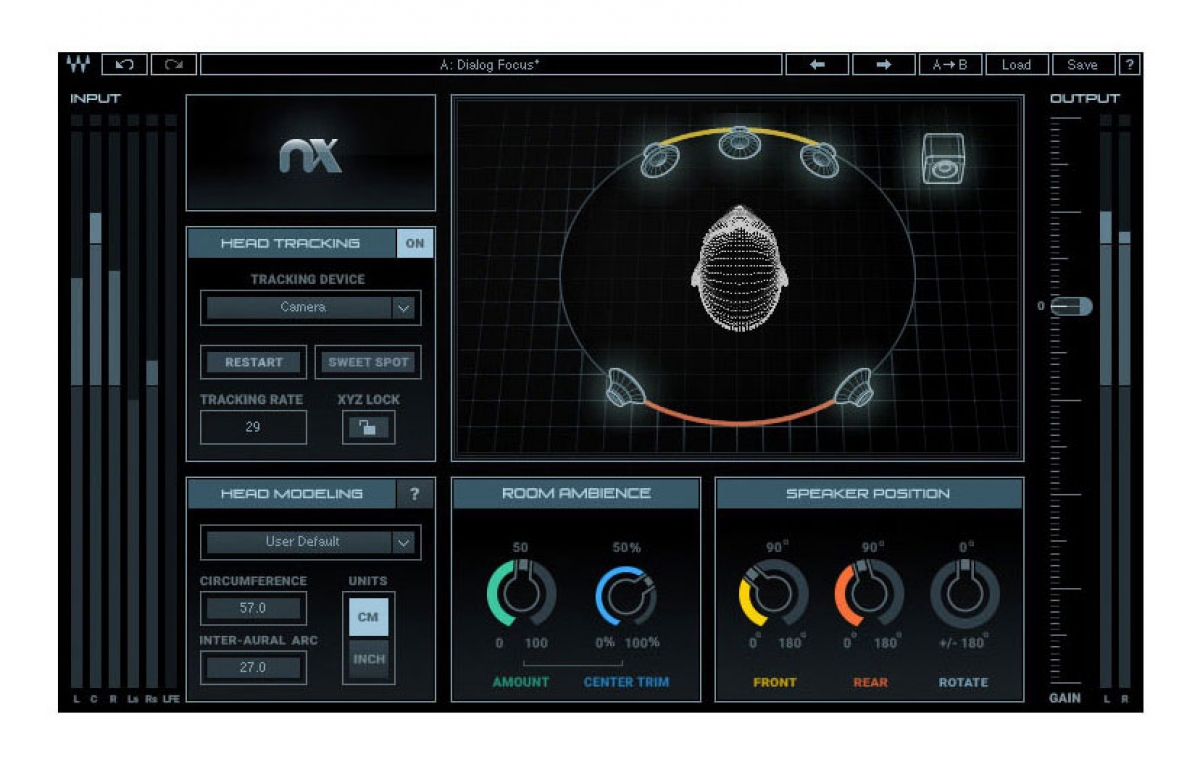Click the LFE channel label
Screen dimensions: 1200x759
tap(171, 699)
